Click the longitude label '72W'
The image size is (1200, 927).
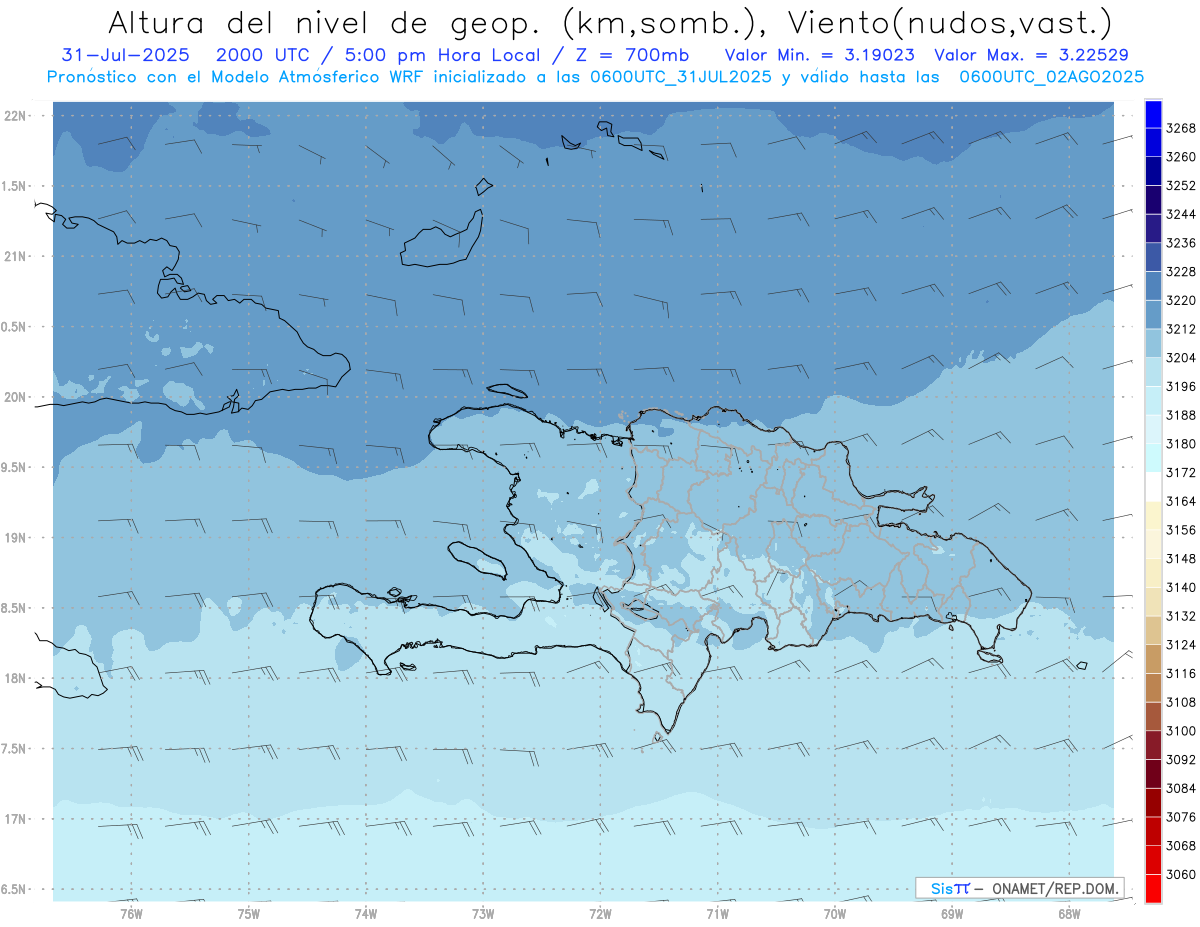600,914
